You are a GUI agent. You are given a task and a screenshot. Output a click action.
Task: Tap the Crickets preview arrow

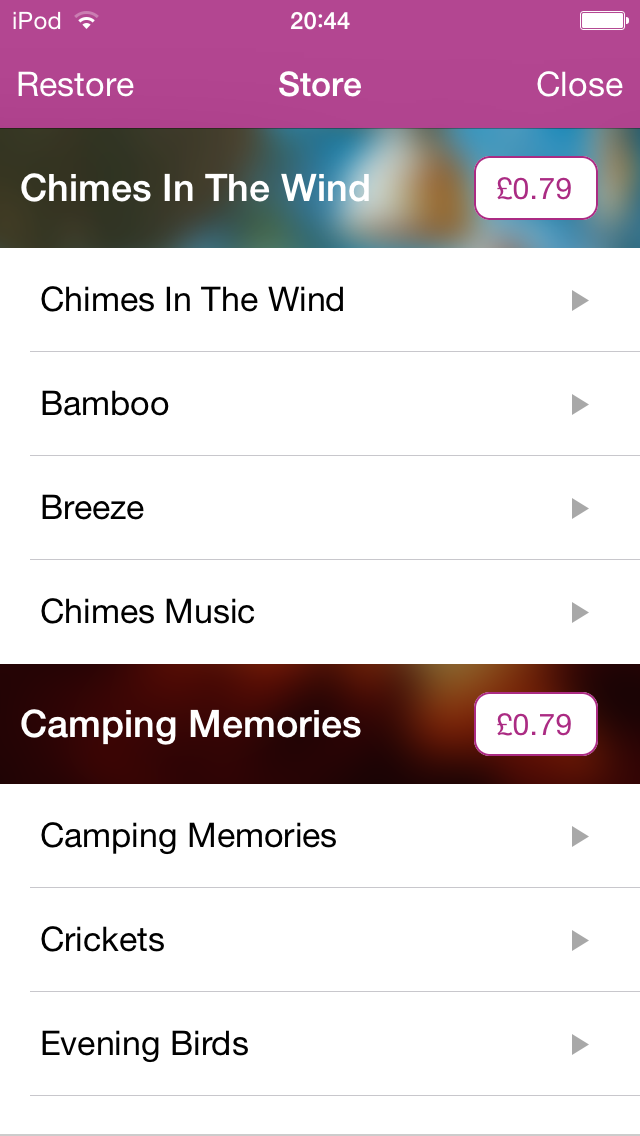tap(579, 940)
